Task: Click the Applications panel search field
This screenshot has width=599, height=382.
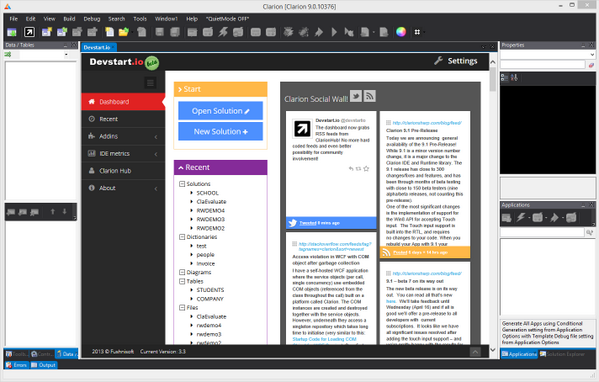Action: [542, 232]
